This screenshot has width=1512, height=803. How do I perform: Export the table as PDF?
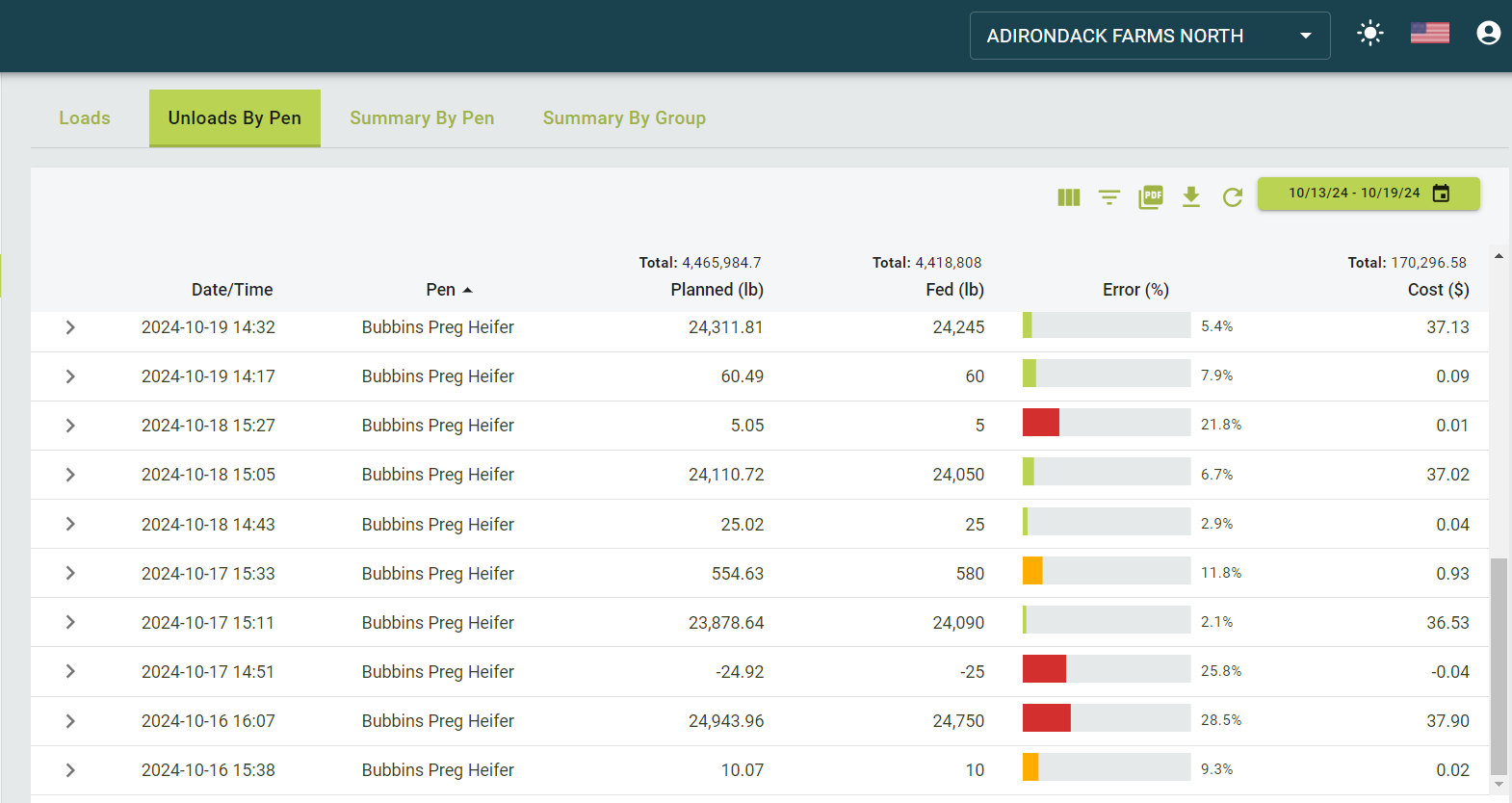[x=1151, y=197]
